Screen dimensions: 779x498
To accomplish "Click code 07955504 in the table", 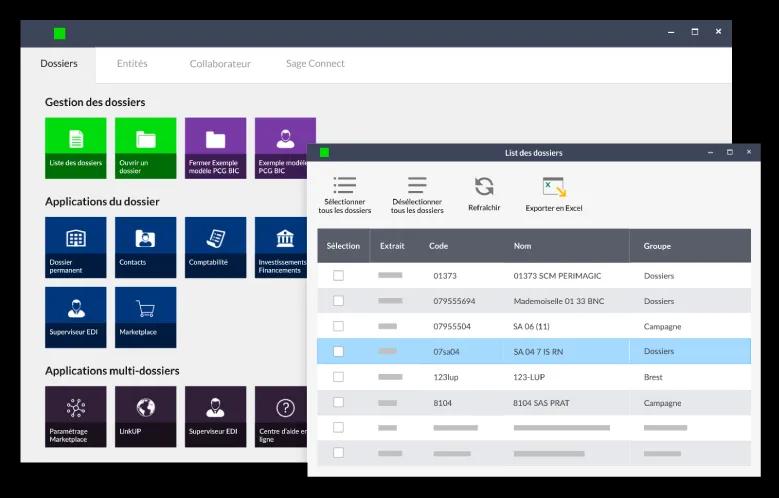I will coord(452,327).
